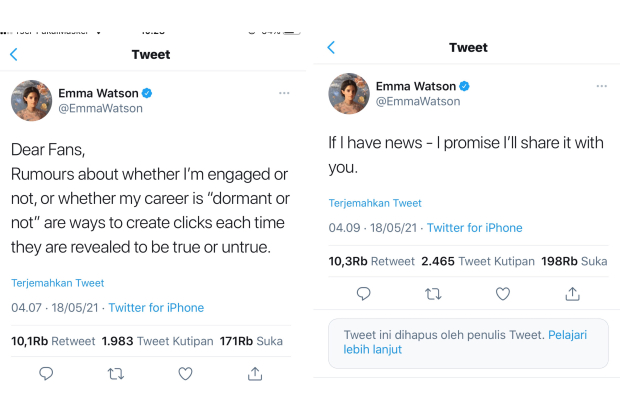The image size is (620, 413).
Task: Tap the reply icon on left tweet
Action: pos(46,373)
